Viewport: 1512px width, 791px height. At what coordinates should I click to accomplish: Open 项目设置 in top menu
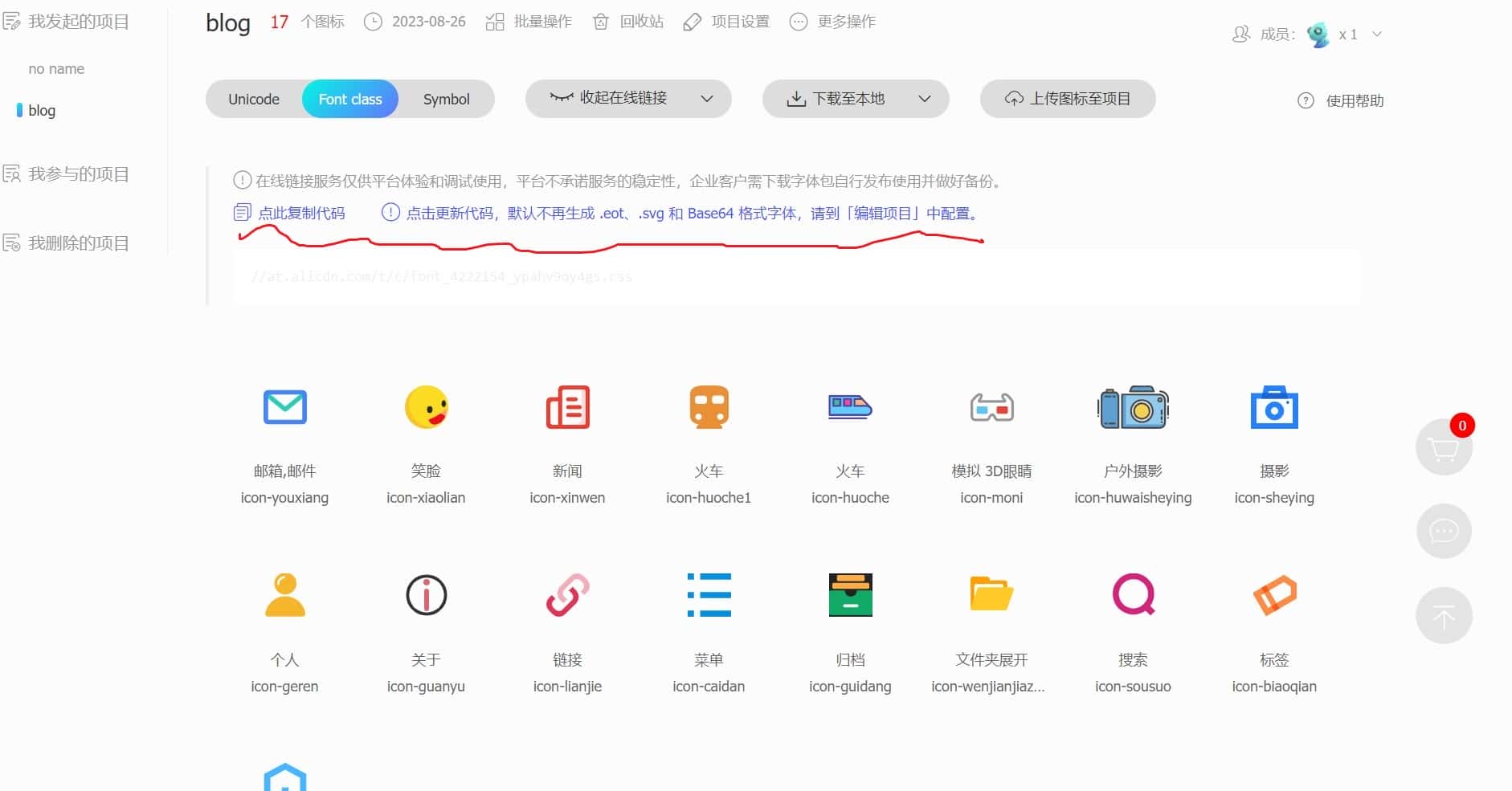click(726, 22)
